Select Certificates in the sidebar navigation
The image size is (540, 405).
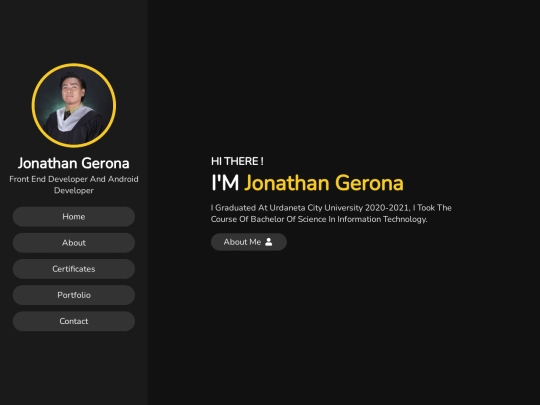tap(74, 269)
